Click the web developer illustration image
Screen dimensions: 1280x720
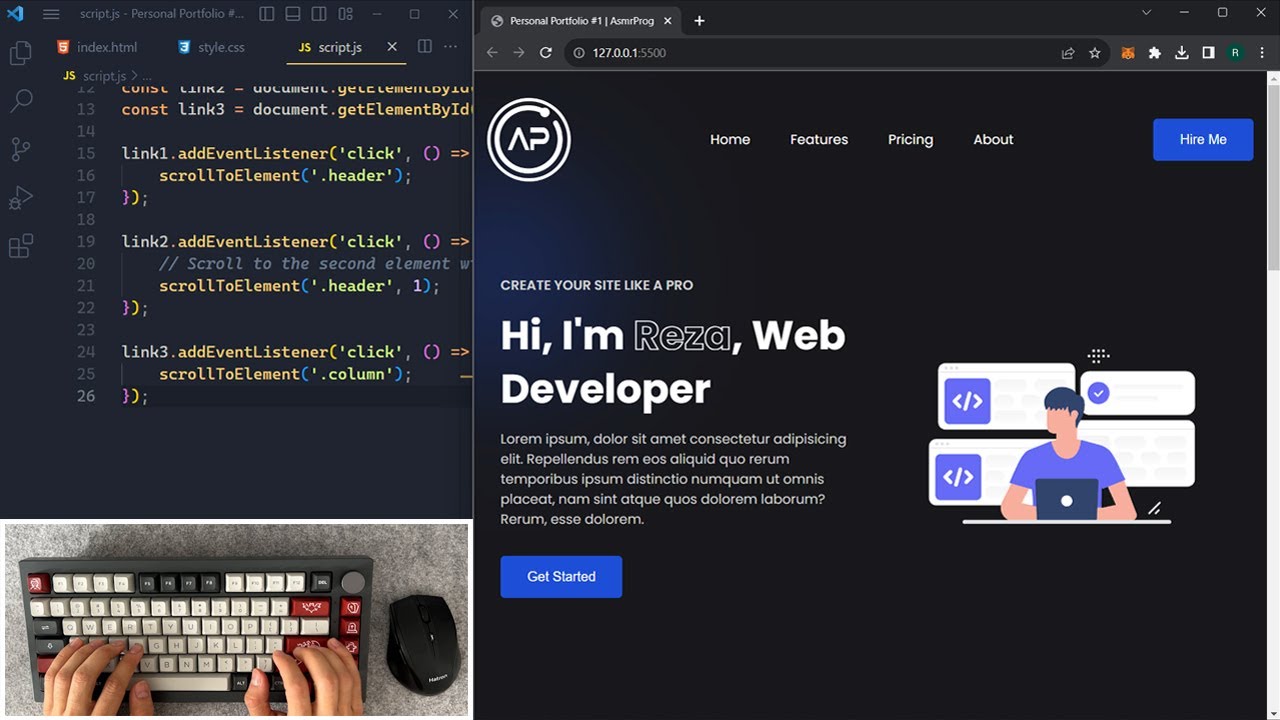tap(1062, 436)
